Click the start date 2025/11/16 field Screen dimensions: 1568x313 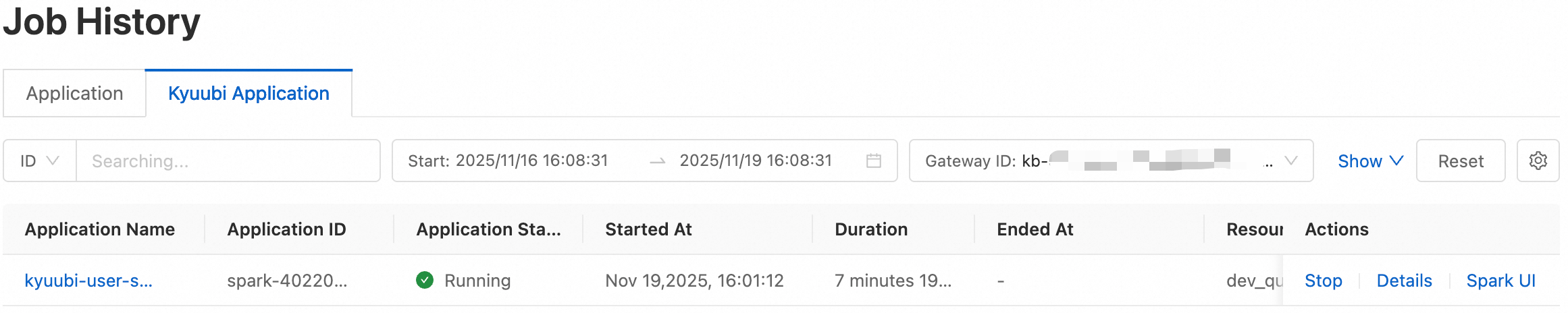click(x=531, y=161)
